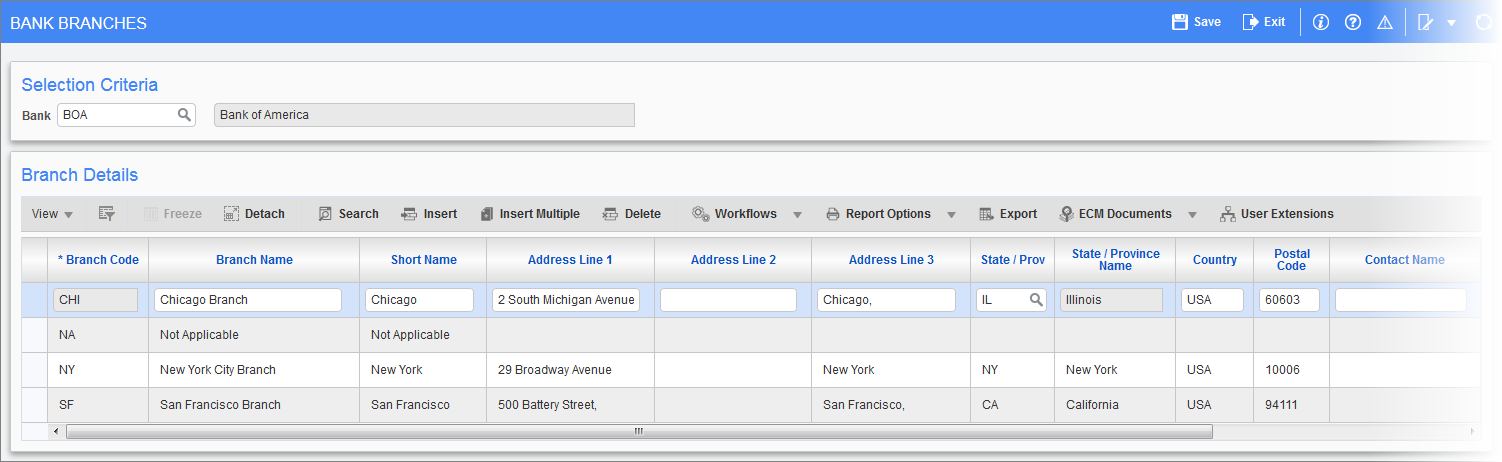This screenshot has height=462, width=1502.
Task: Click the Delete row button
Action: coord(631,214)
